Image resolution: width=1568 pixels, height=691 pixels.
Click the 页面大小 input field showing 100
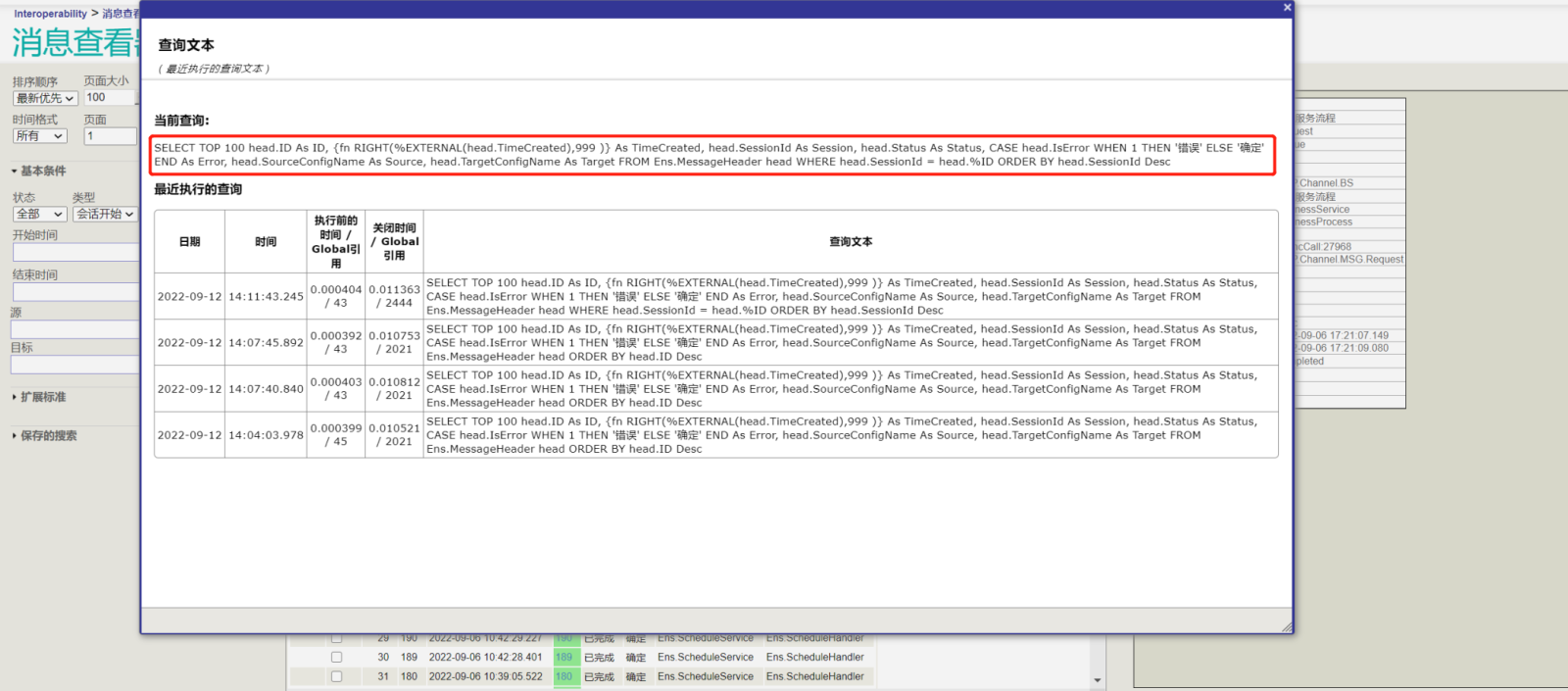pyautogui.click(x=109, y=98)
